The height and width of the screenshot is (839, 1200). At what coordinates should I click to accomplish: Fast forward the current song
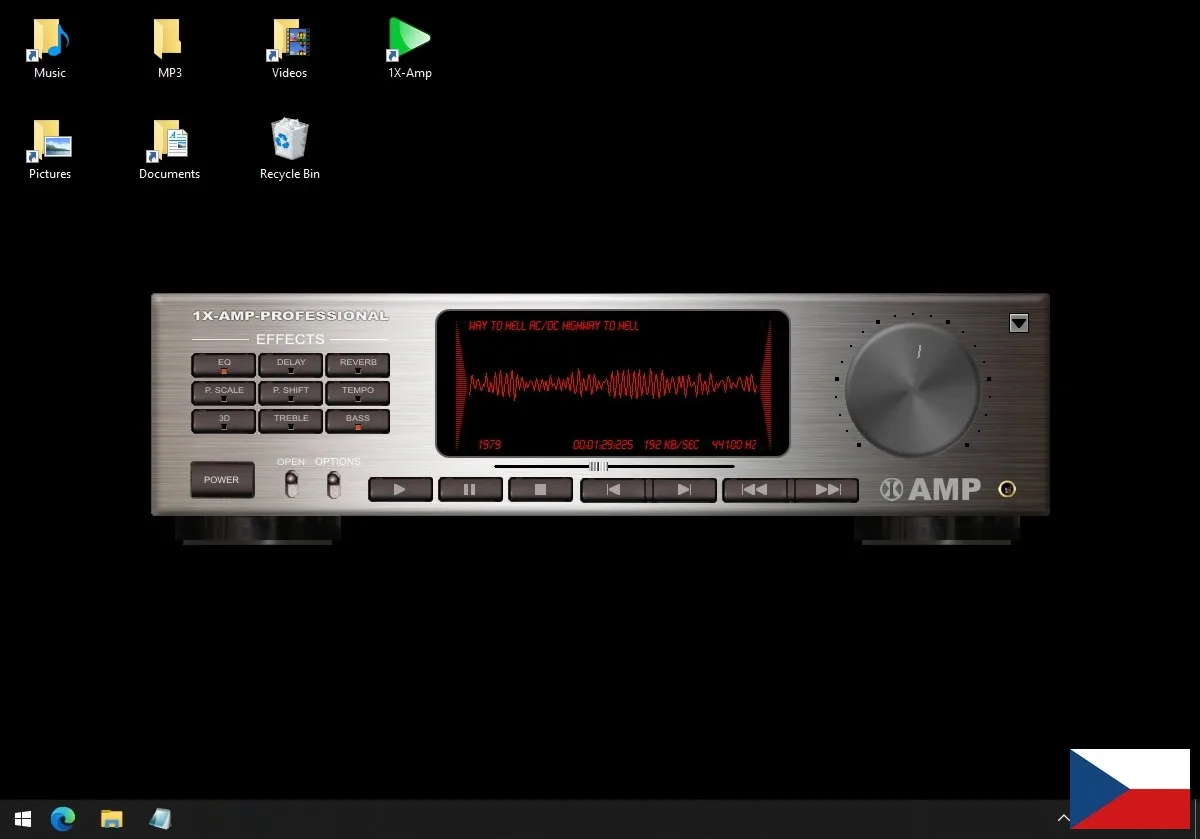click(x=827, y=490)
